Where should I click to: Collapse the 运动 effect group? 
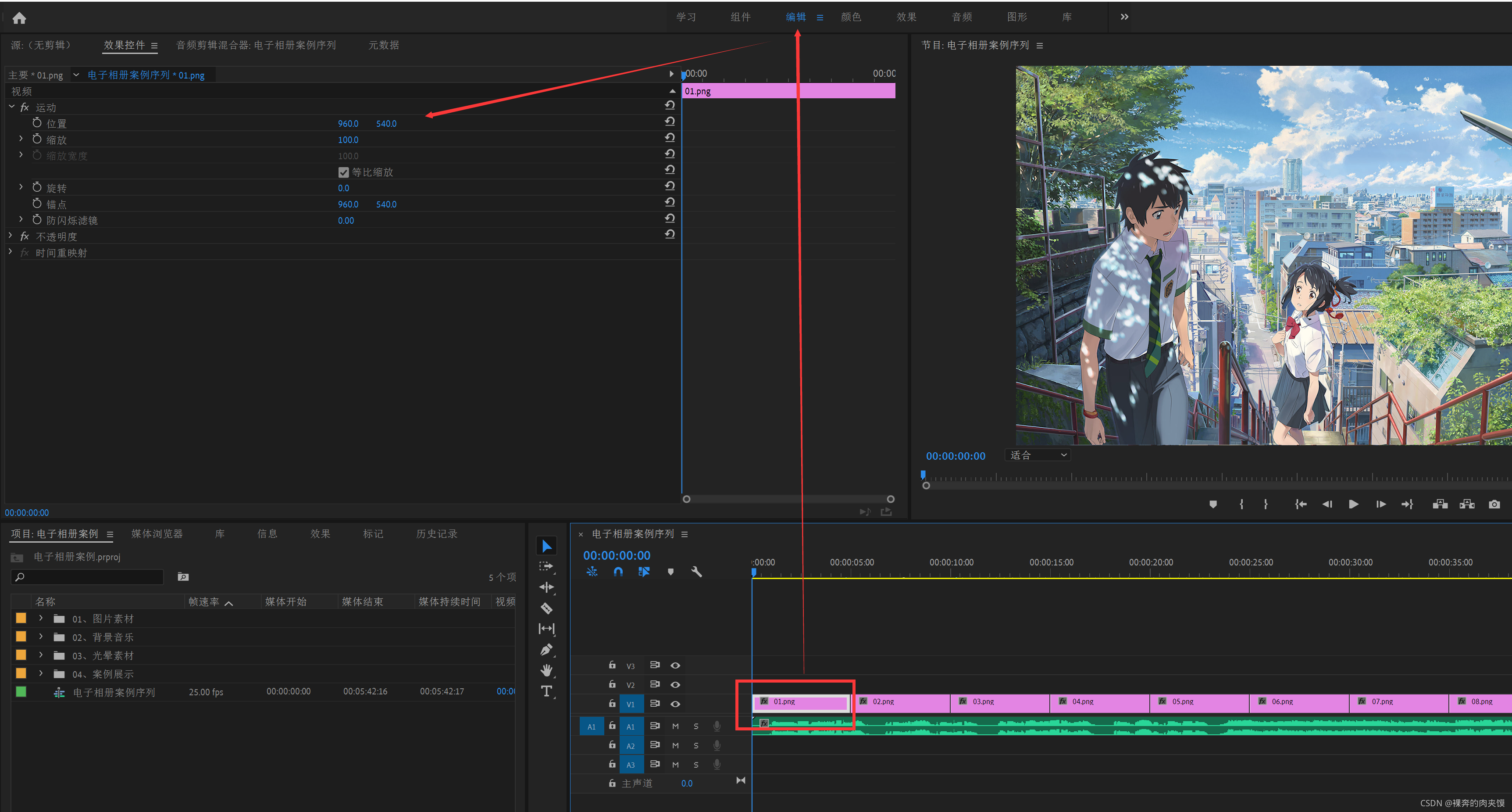pos(11,107)
